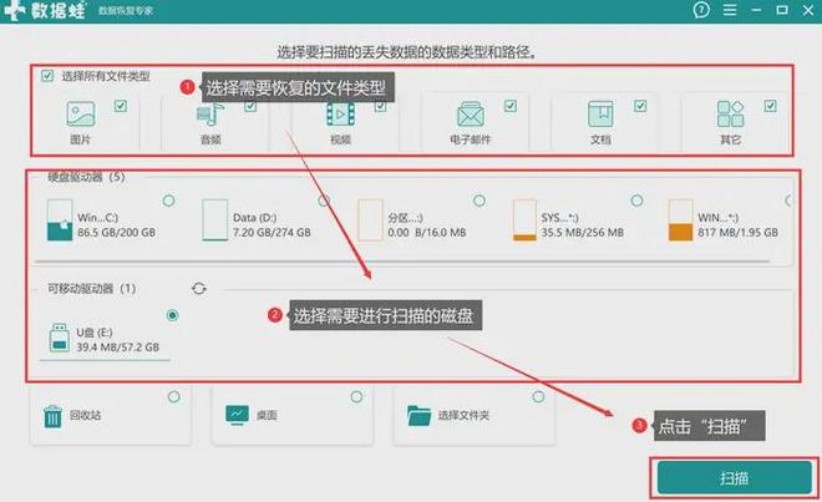The height and width of the screenshot is (502, 822).
Task: Select the SYS 256 MB partition icon
Action: click(525, 220)
